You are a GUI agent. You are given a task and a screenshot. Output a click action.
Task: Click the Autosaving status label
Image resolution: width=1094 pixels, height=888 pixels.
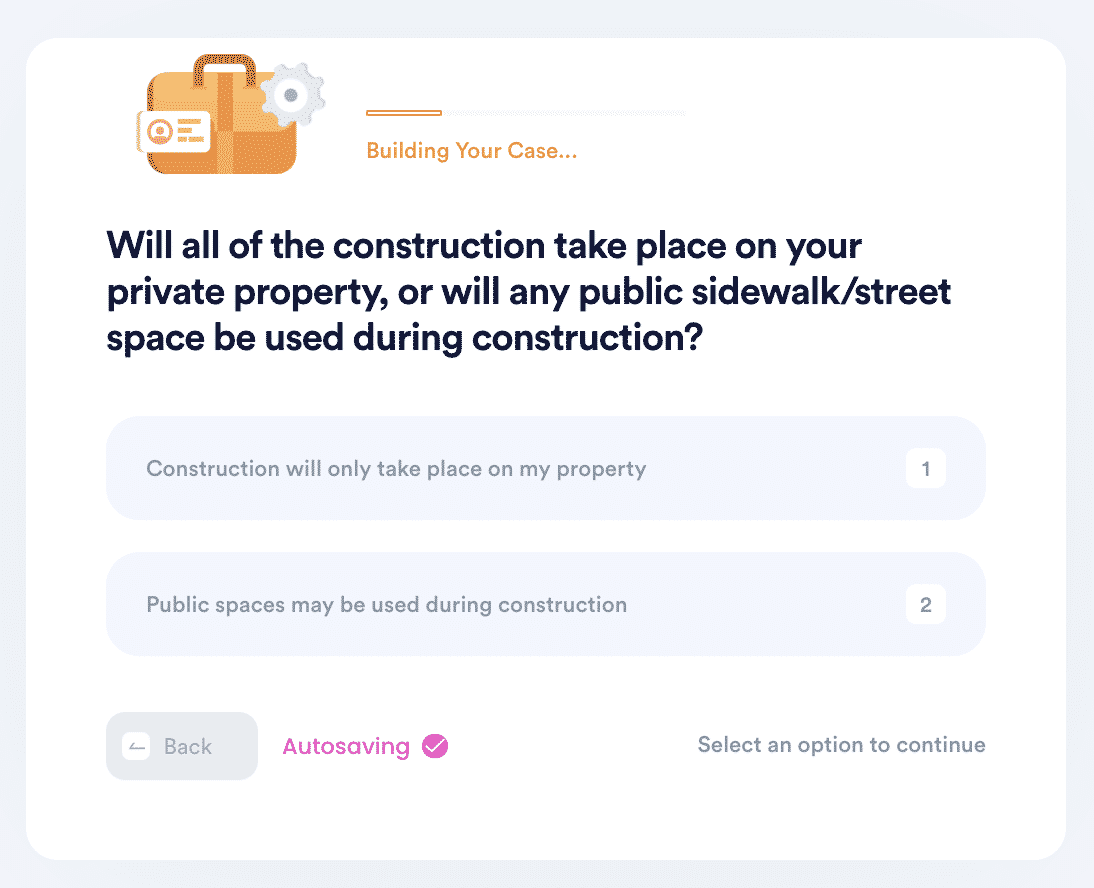pos(346,746)
